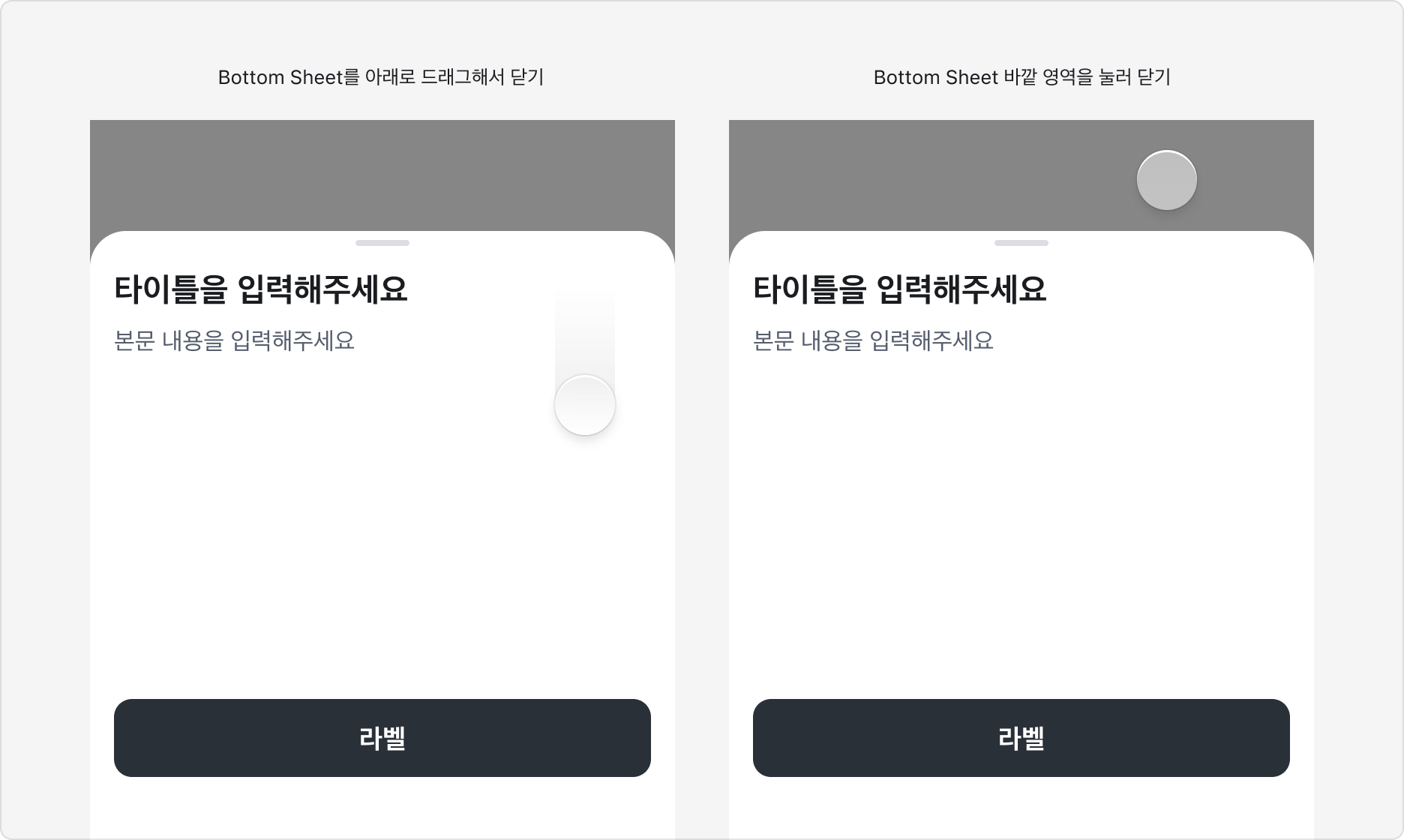Click the blank space below the left 라벨 button
The image size is (1404, 840).
pos(382,808)
